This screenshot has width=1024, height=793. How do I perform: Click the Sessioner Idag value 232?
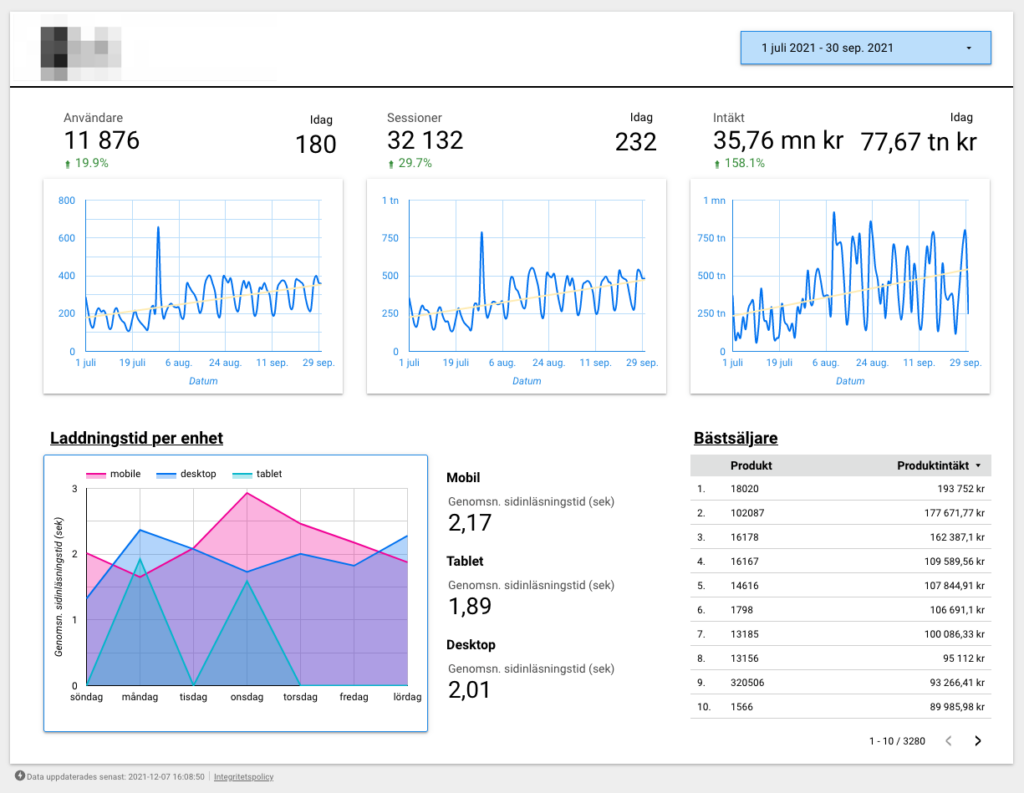(635, 142)
